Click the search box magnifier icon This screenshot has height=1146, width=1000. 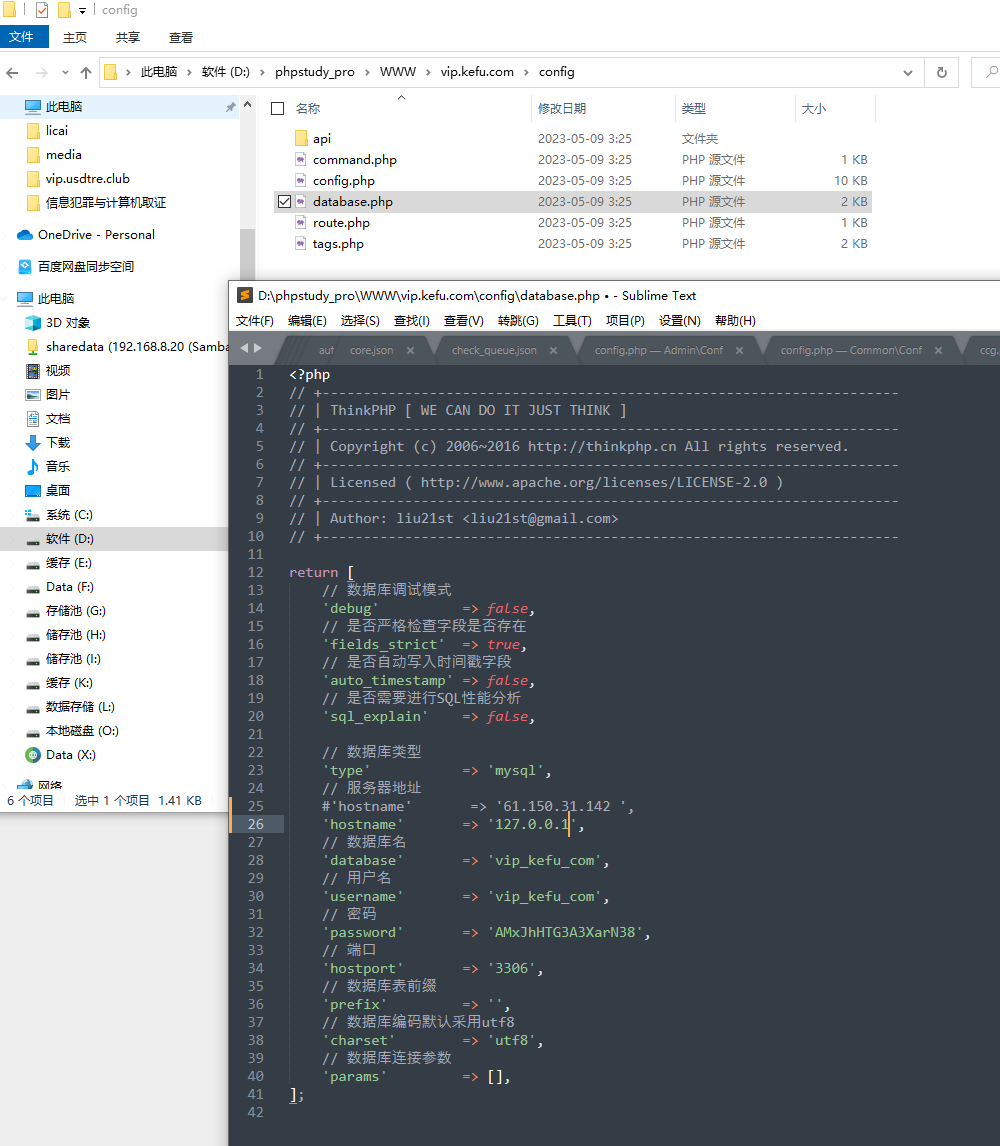coord(991,72)
